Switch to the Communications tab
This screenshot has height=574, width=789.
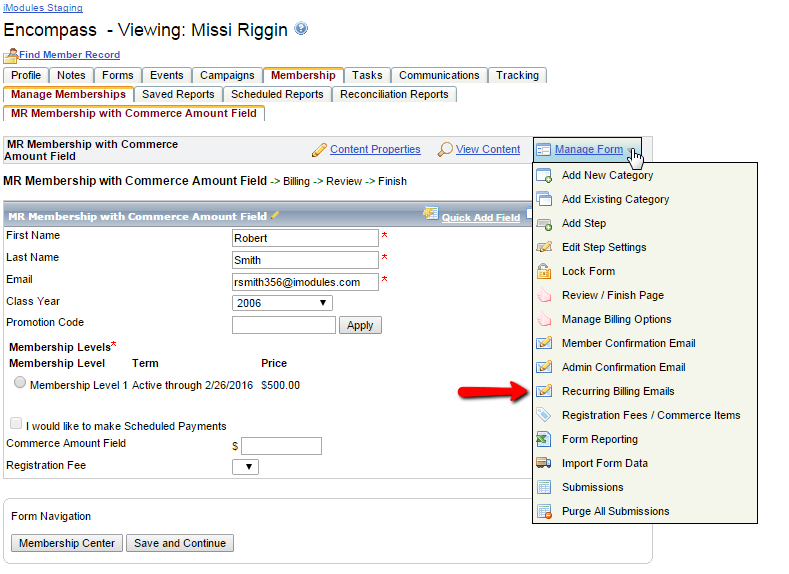439,75
